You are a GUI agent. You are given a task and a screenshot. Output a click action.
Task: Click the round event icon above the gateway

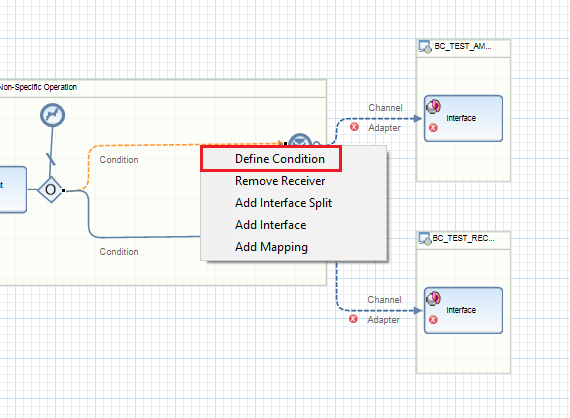point(52,115)
